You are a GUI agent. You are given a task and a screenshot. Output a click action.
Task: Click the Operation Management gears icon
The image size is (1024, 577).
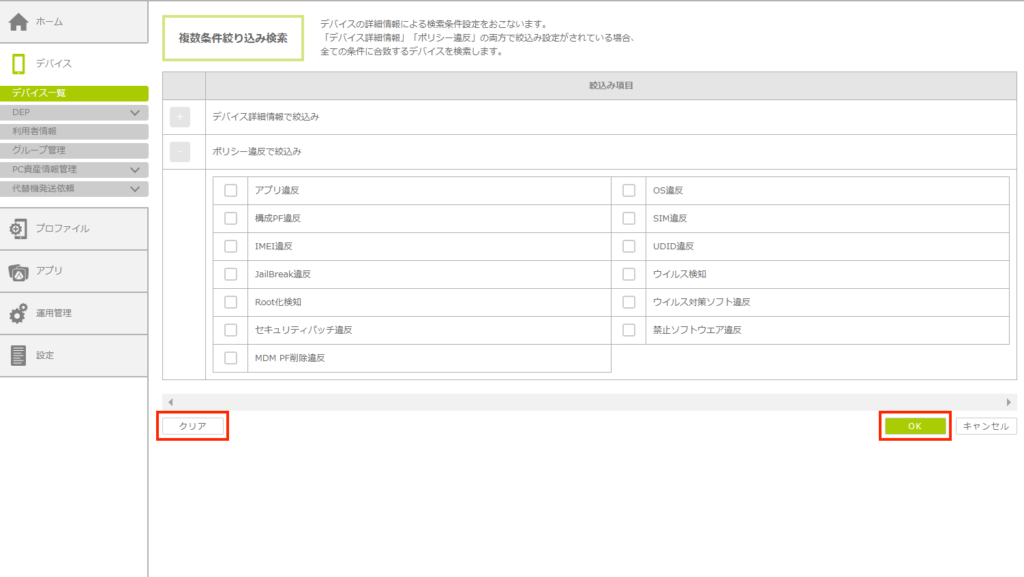pyautogui.click(x=18, y=313)
